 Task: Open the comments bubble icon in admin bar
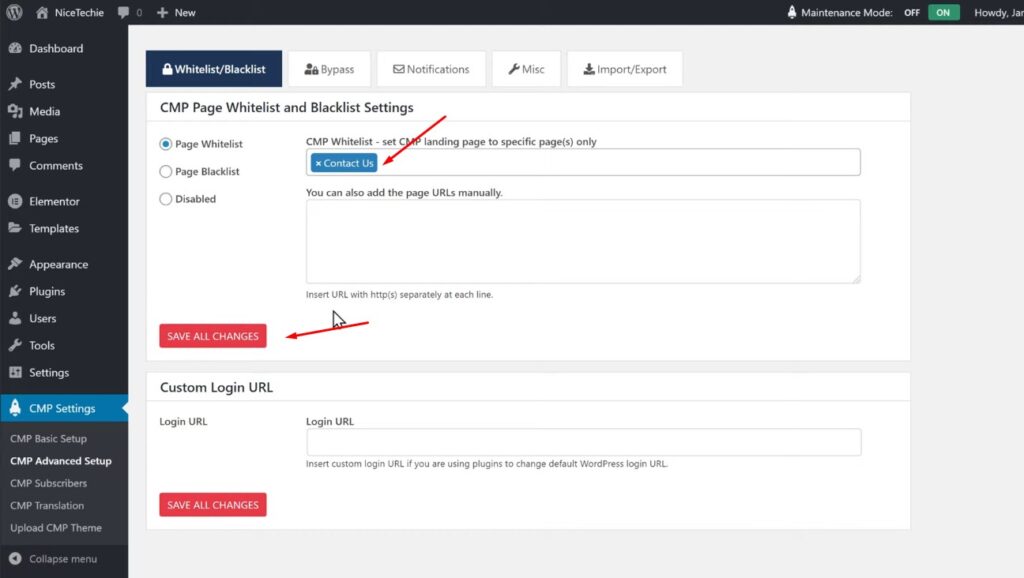click(x=123, y=13)
